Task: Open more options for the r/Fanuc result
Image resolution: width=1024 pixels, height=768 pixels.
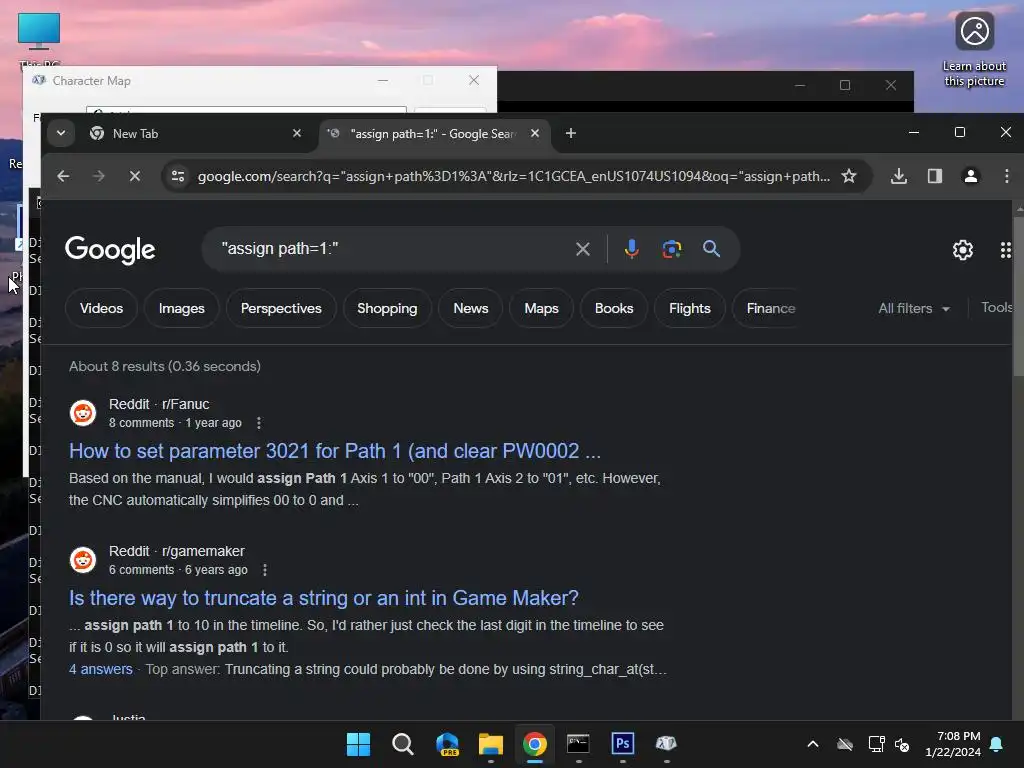Action: [x=259, y=423]
